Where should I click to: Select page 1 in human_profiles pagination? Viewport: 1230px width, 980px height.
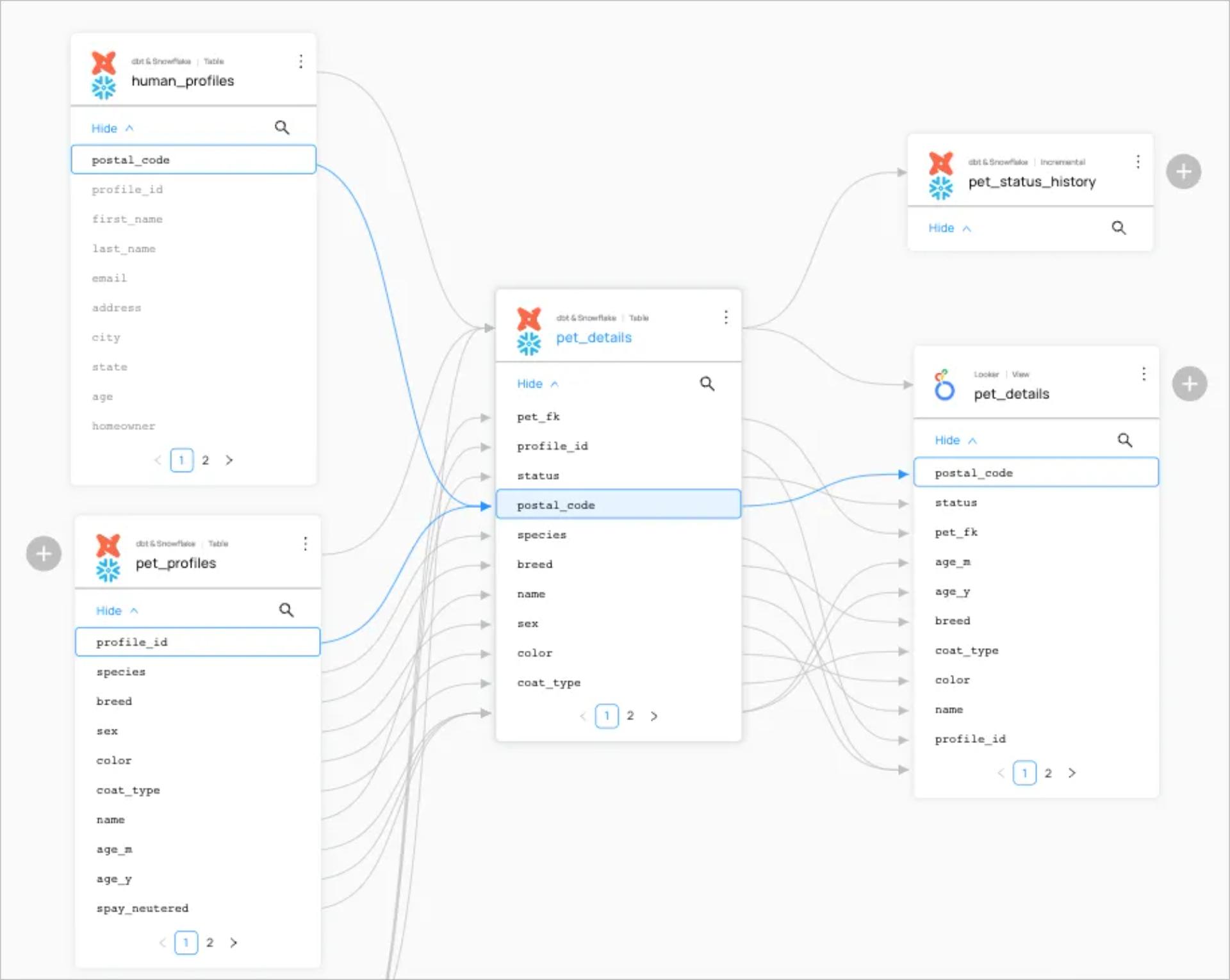click(x=182, y=460)
